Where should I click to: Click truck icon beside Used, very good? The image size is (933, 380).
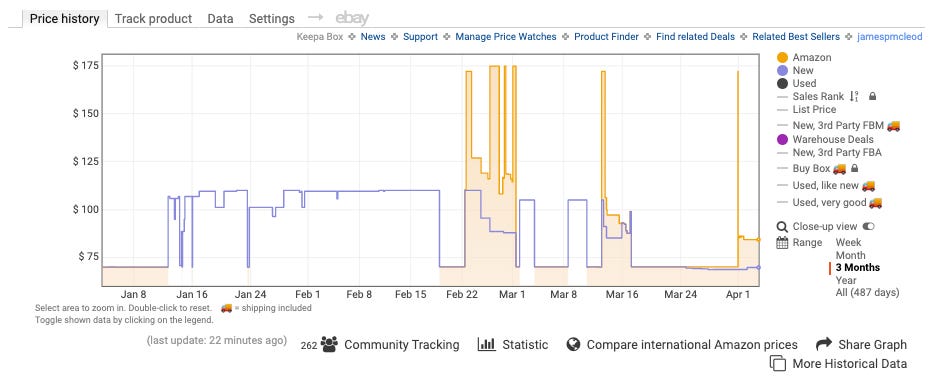[875, 203]
